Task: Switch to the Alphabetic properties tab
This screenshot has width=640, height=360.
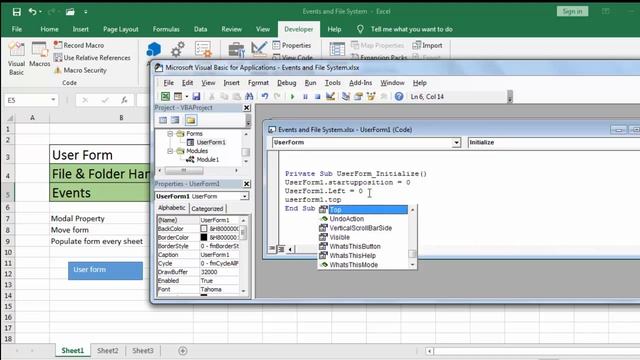Action: coord(172,208)
